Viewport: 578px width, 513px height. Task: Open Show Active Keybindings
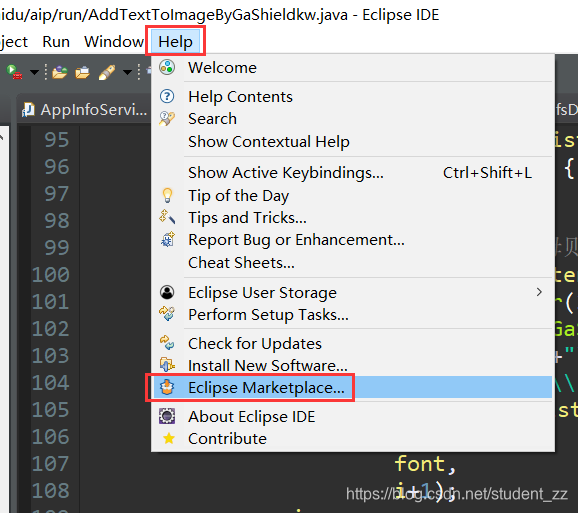[352, 173]
